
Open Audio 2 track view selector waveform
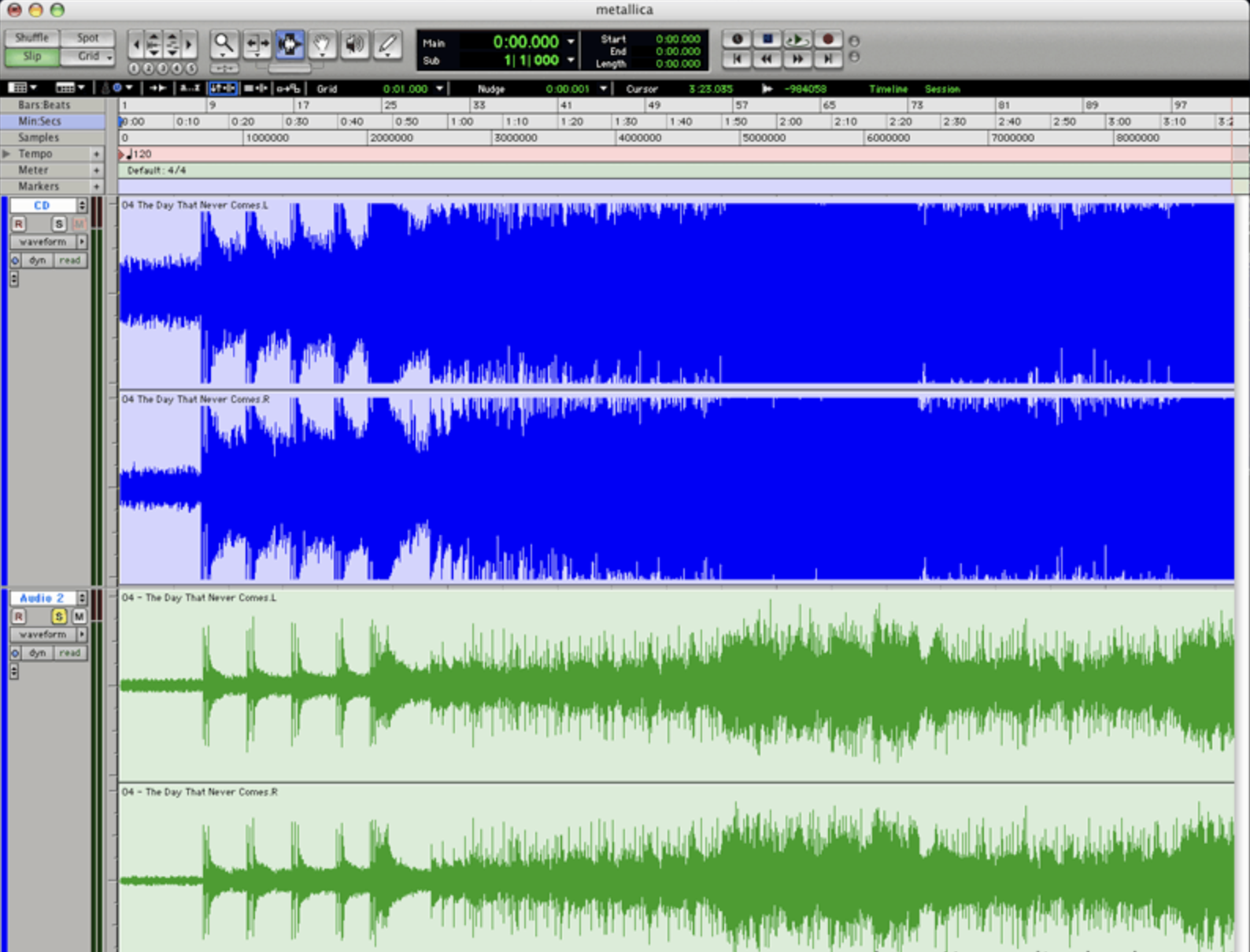[49, 635]
